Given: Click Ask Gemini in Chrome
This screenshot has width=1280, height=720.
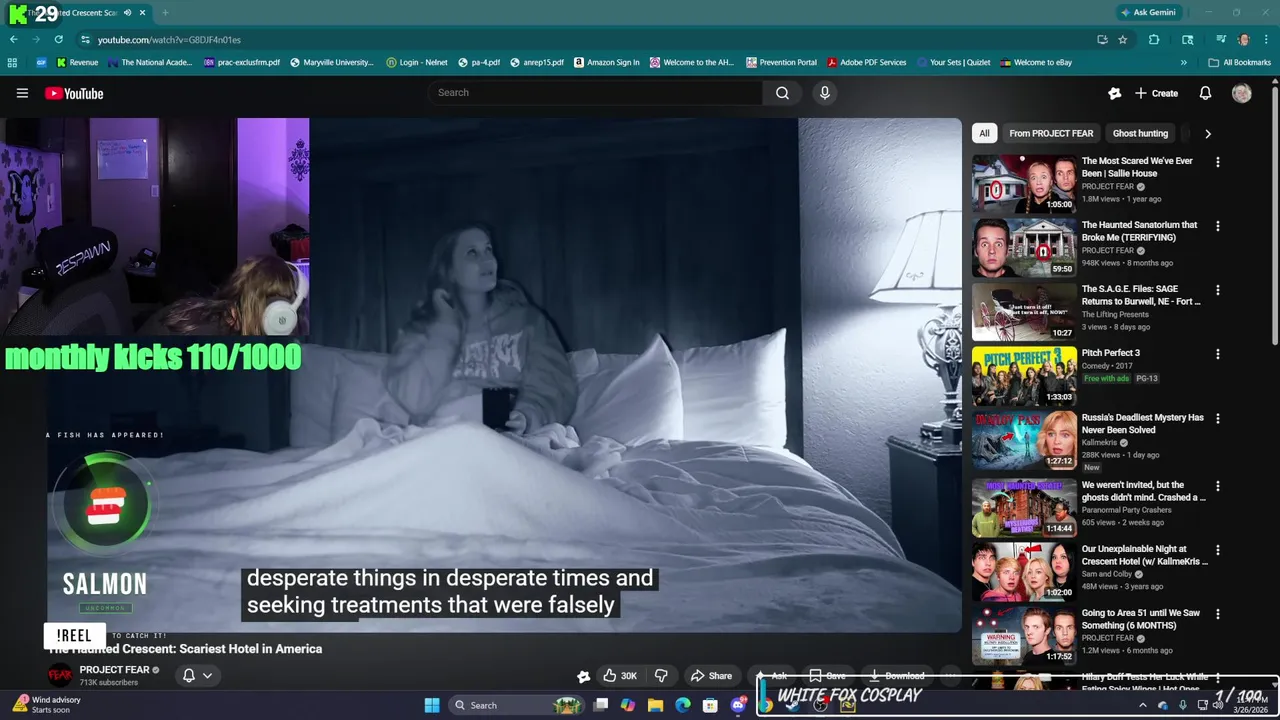Looking at the screenshot, I should pyautogui.click(x=1148, y=12).
